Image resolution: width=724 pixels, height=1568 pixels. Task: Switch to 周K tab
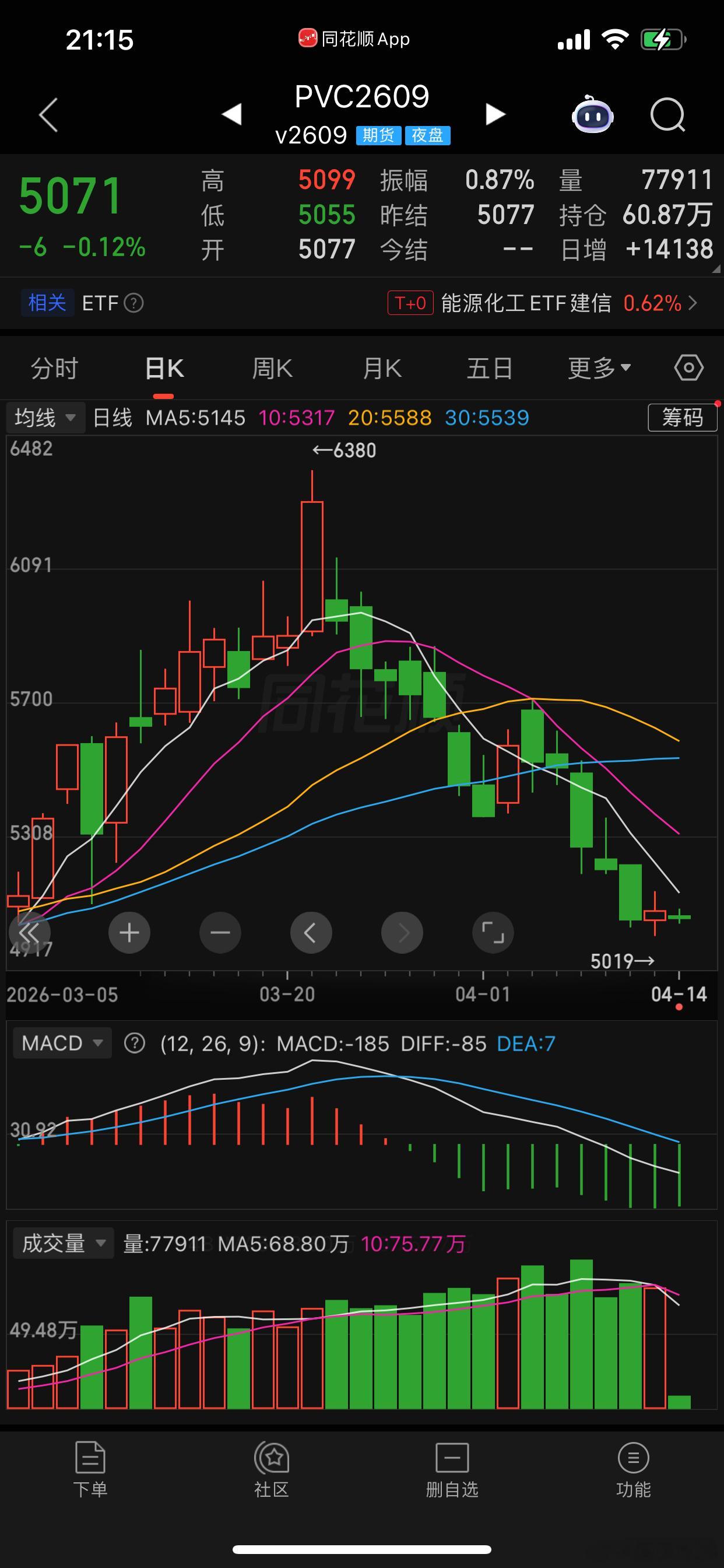pyautogui.click(x=272, y=368)
